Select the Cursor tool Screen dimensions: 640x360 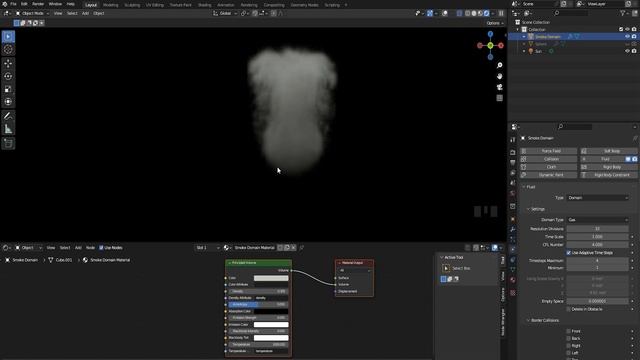[x=8, y=50]
